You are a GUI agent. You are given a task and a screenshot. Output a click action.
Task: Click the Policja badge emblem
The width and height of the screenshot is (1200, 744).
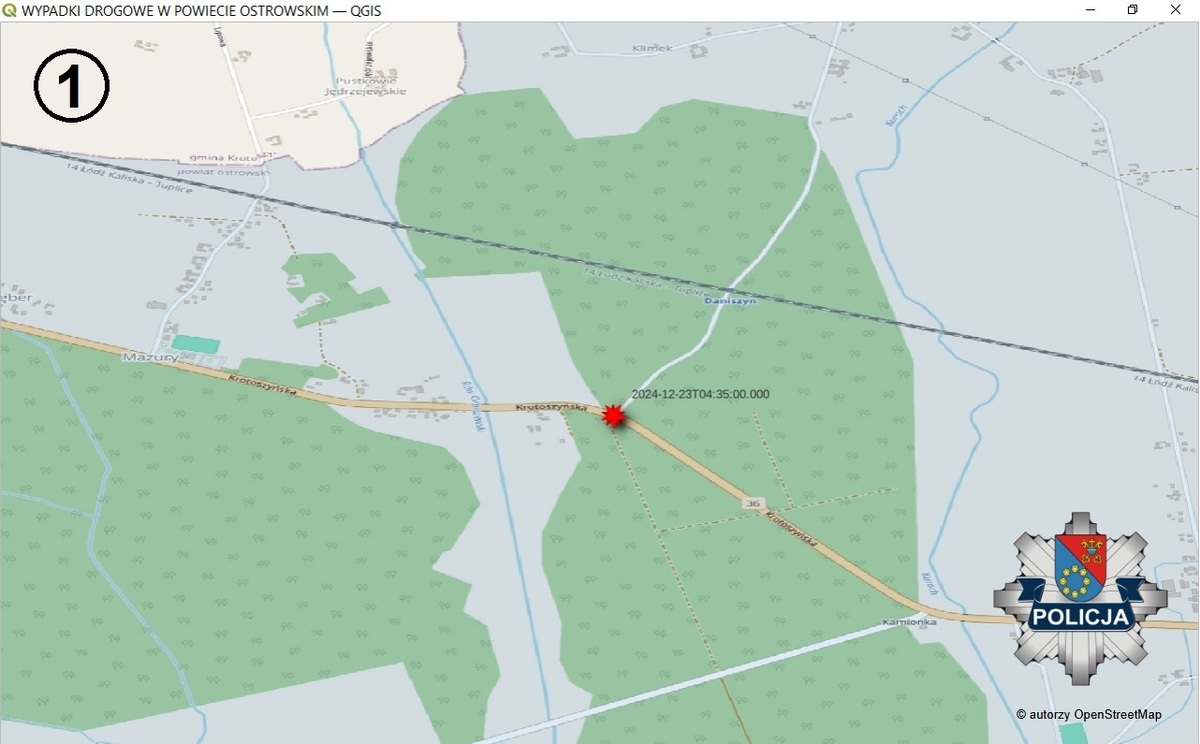(1080, 598)
